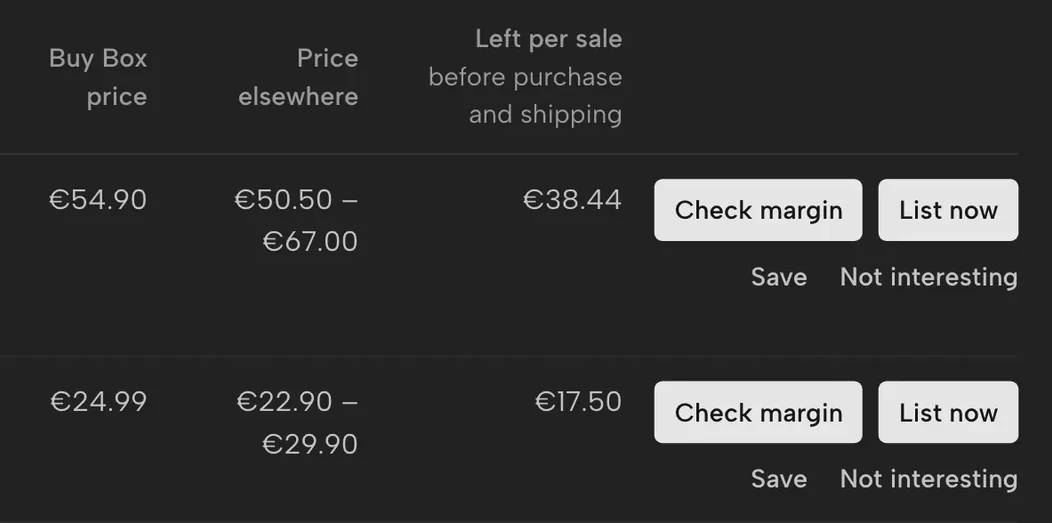The image size is (1052, 523).
Task: Mark the €24.99 product as Not interesting
Action: tap(929, 479)
